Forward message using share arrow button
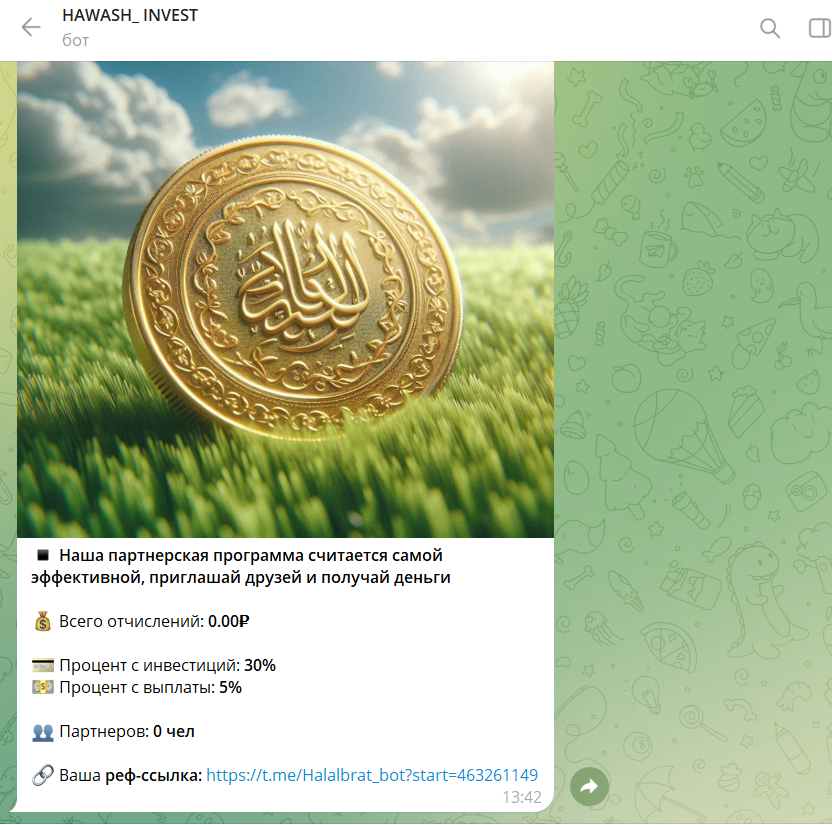This screenshot has height=825, width=832. pos(589,786)
